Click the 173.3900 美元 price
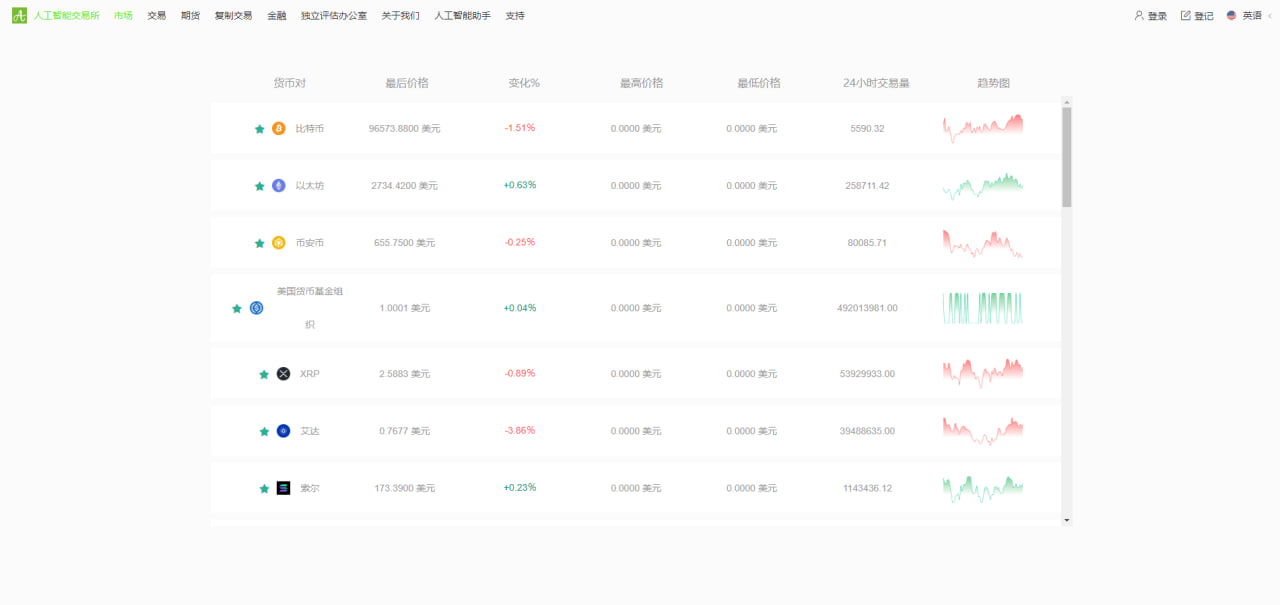 click(404, 488)
